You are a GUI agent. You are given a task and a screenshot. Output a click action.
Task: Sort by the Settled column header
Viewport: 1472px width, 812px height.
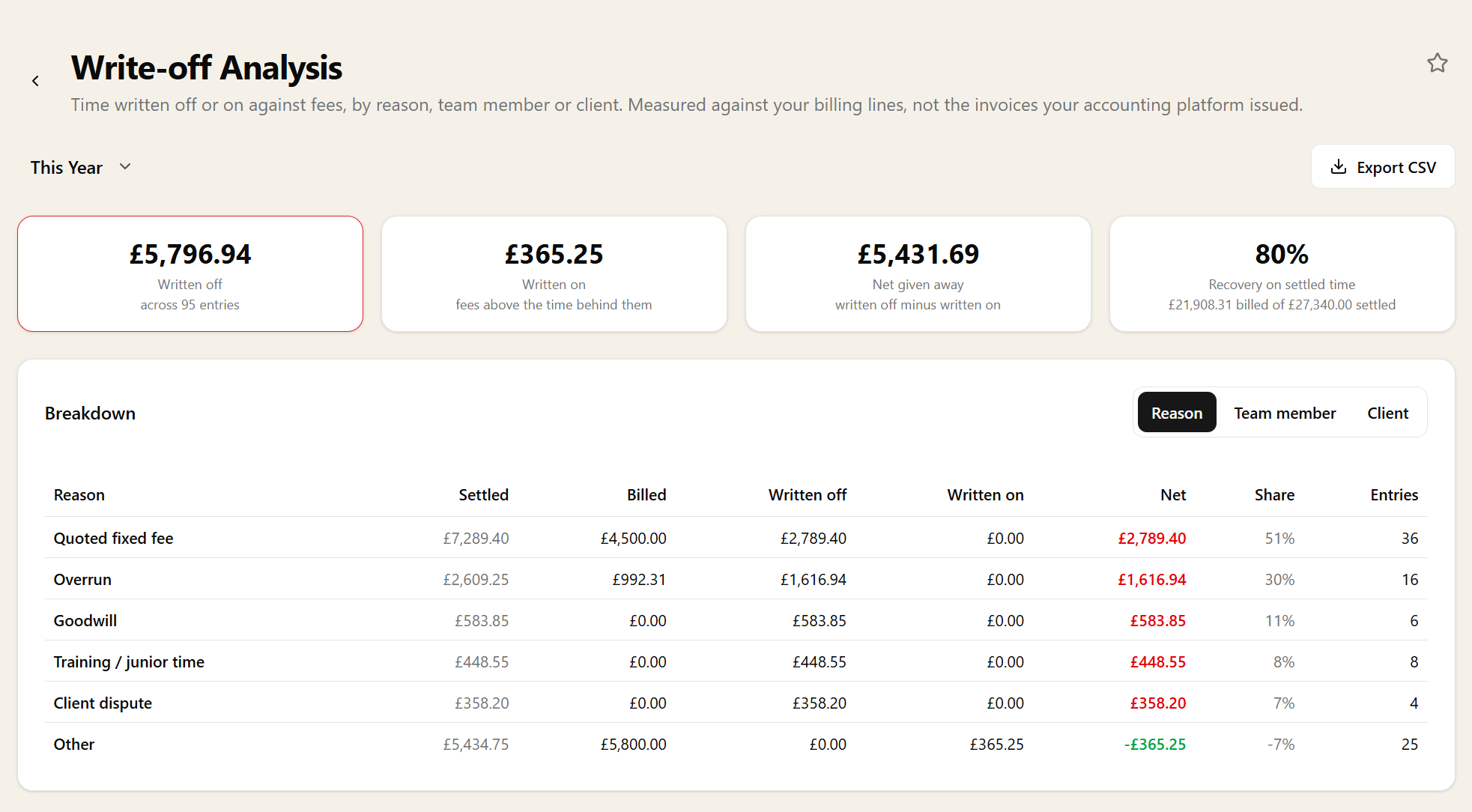[483, 495]
